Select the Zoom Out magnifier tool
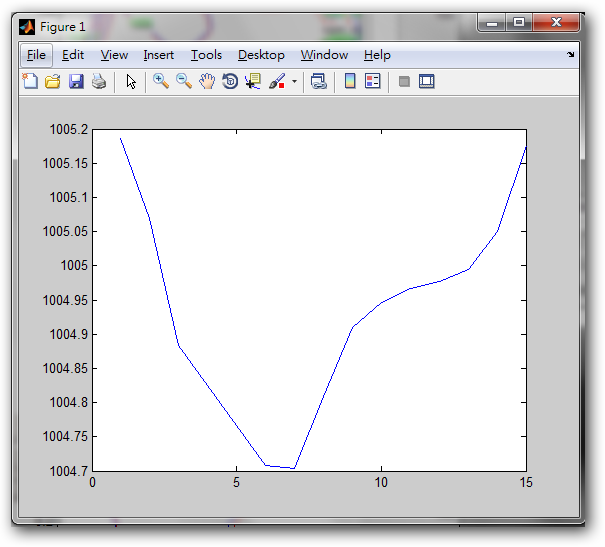Viewport: 605px width, 547px height. 184,82
